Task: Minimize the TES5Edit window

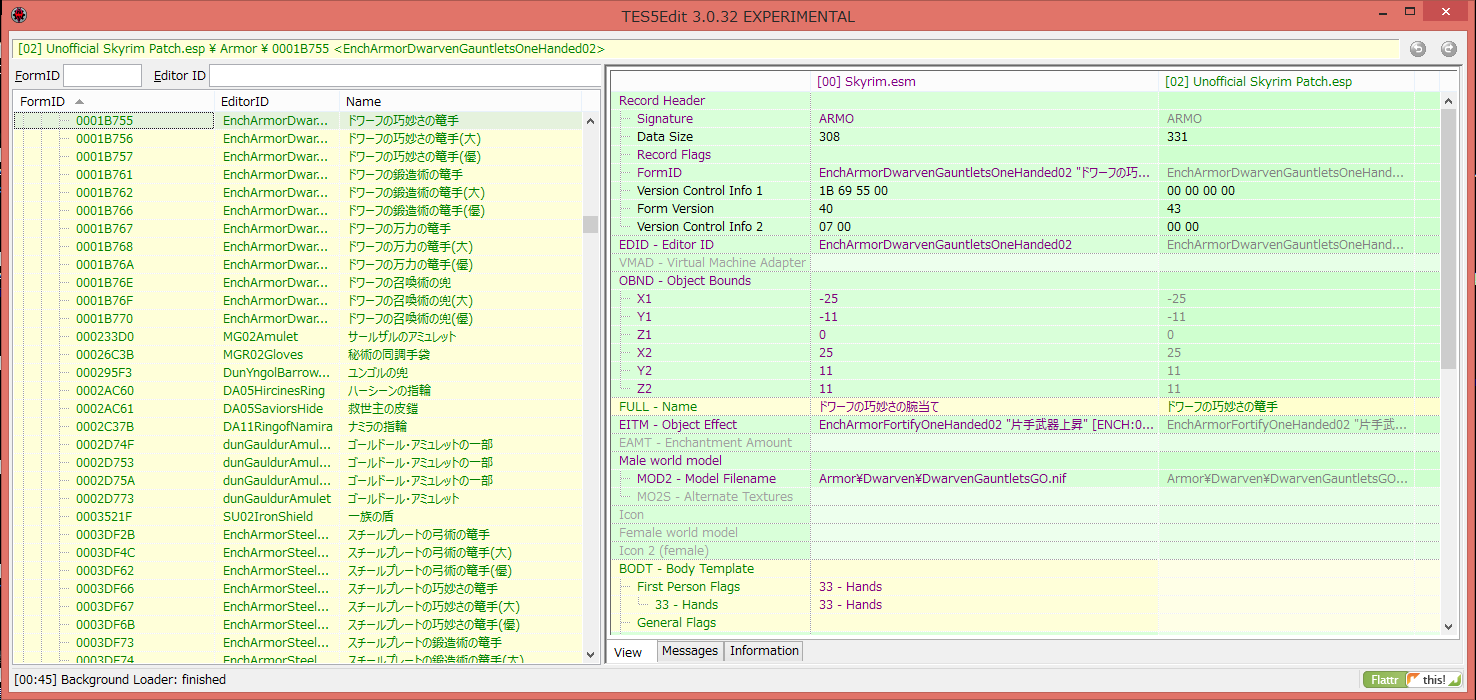Action: 1384,12
